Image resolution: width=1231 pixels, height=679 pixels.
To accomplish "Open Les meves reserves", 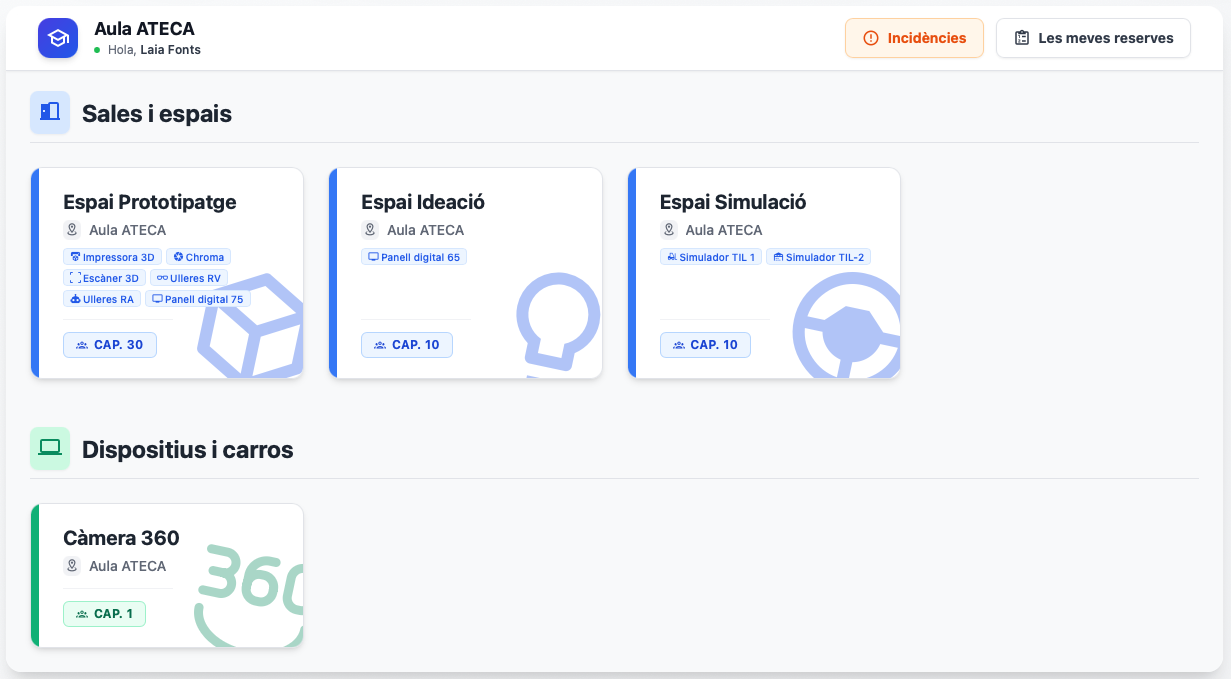I will click(x=1093, y=38).
